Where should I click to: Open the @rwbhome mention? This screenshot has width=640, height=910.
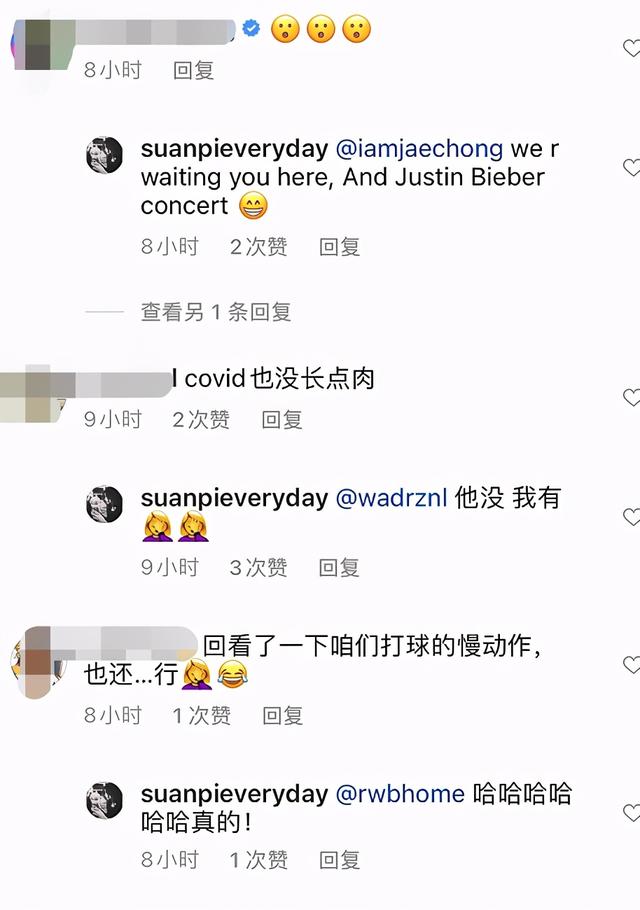400,795
